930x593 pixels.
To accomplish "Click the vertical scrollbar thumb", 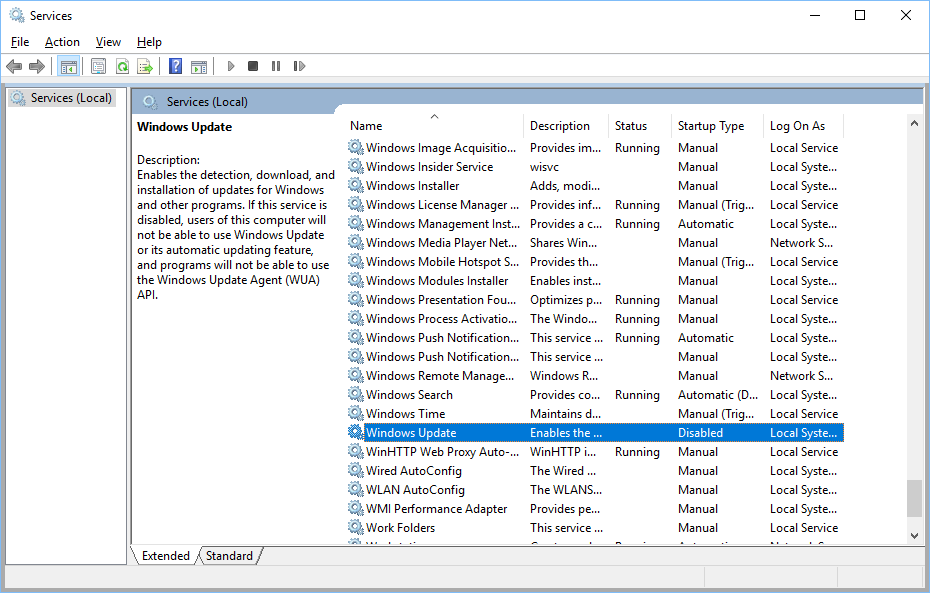I will pos(914,499).
